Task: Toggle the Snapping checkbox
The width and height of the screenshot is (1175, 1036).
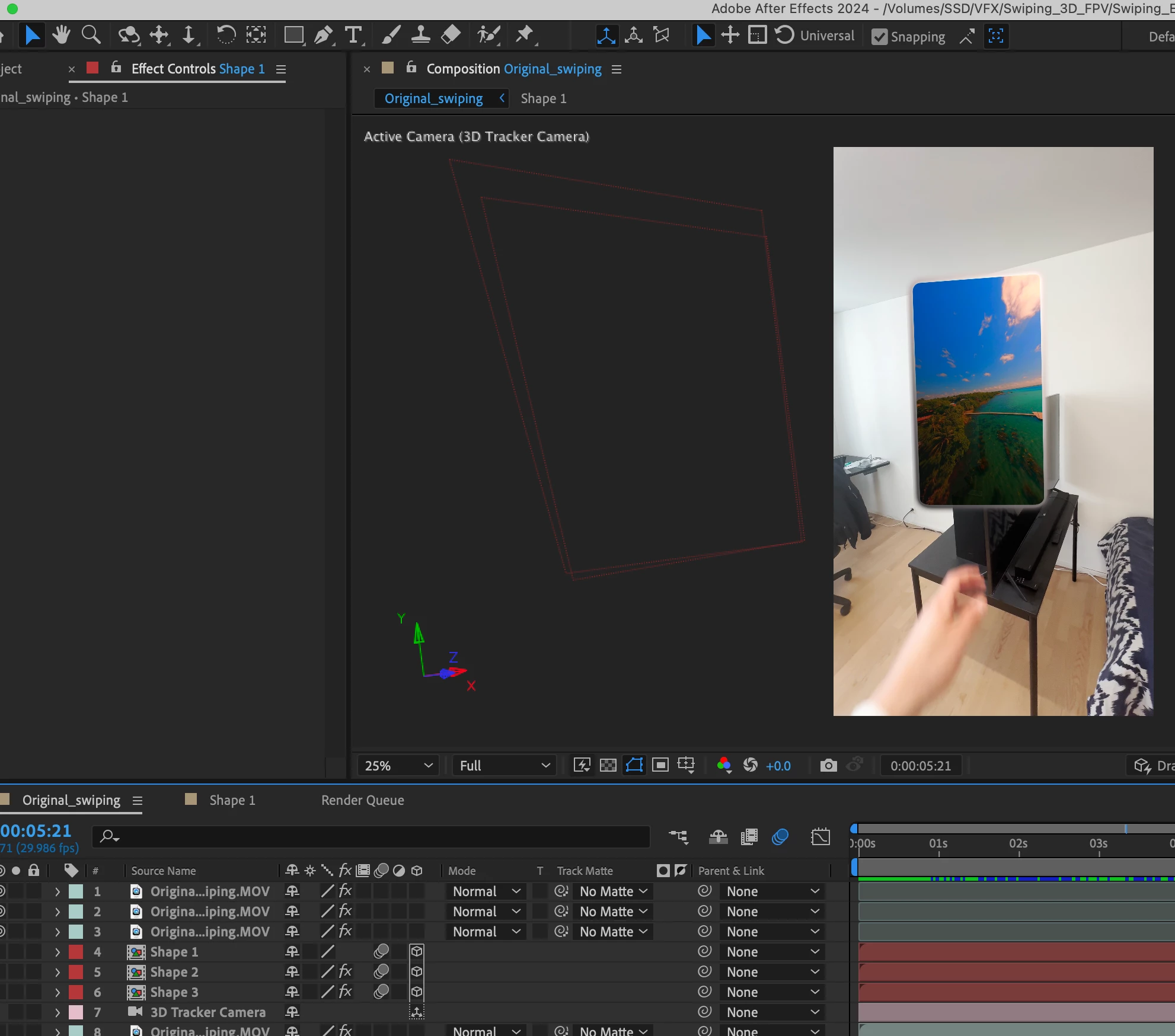Action: coord(880,37)
